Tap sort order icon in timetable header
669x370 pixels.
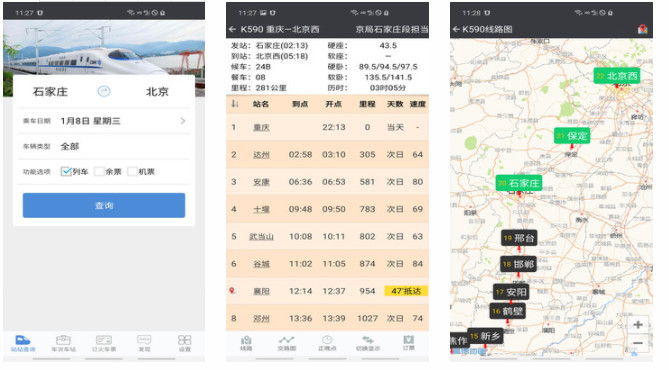pos(235,104)
